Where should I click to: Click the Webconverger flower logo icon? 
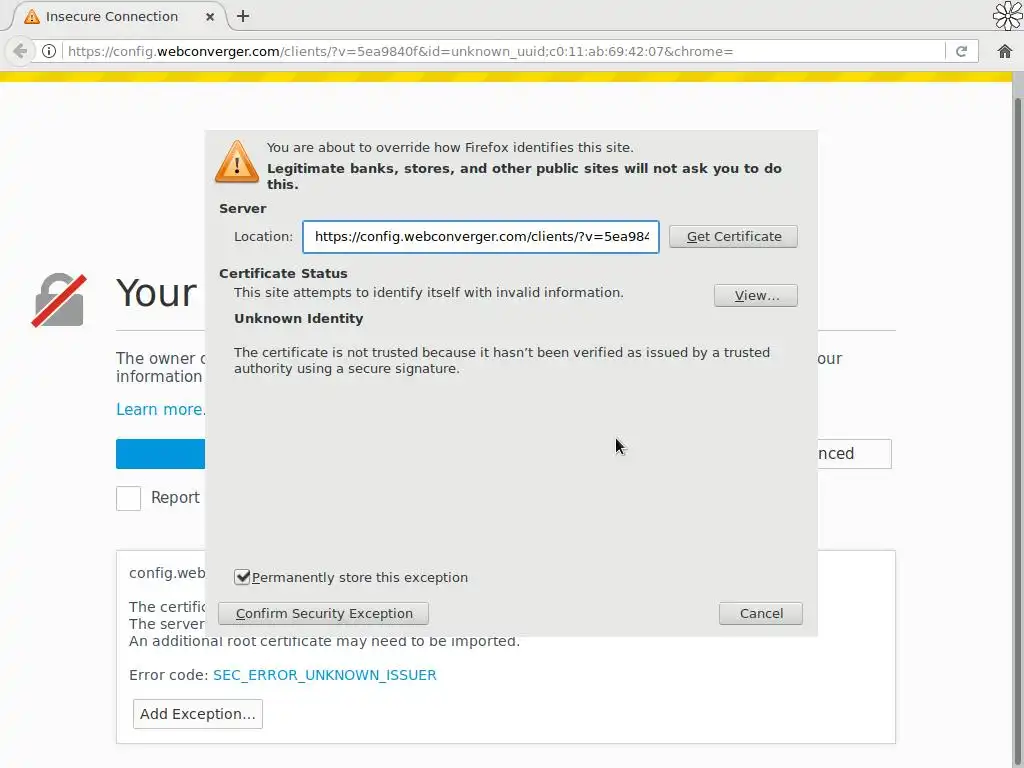click(1007, 16)
